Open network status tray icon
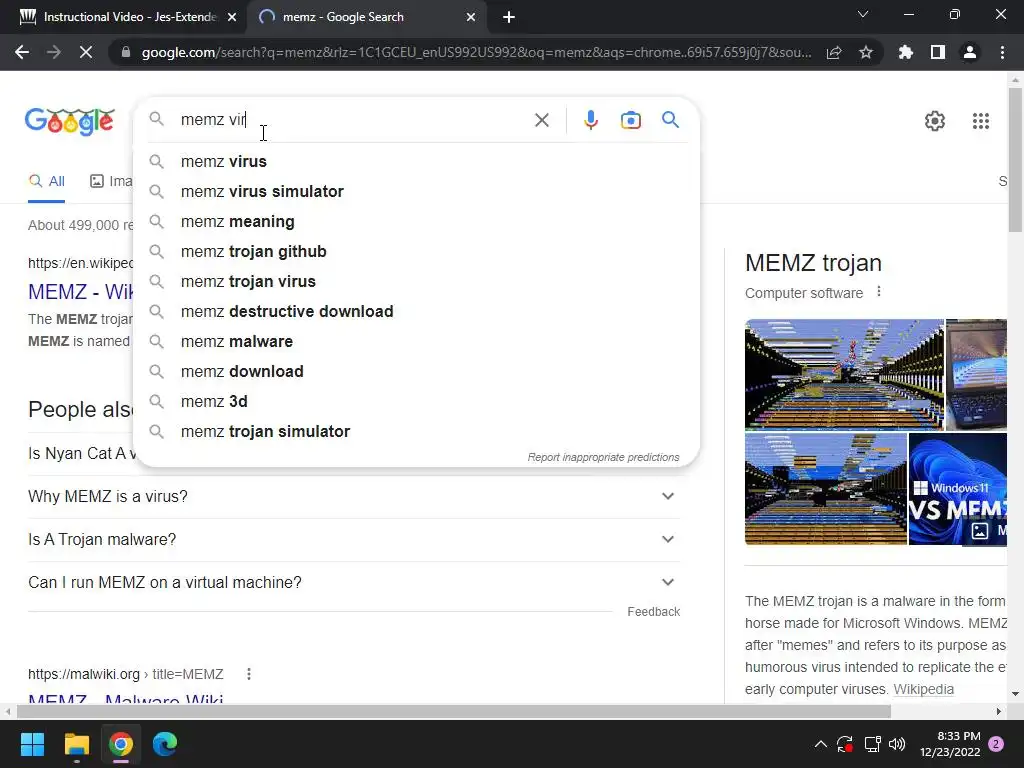 click(x=872, y=744)
